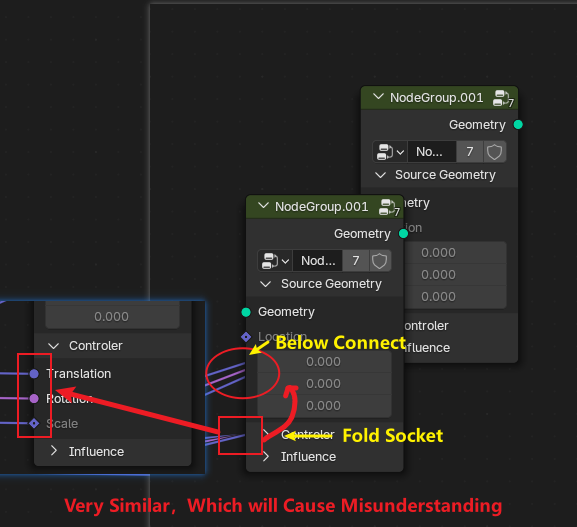This screenshot has width=577, height=527.
Task: Click second 0.000 field in back node
Action: [x=455, y=275]
